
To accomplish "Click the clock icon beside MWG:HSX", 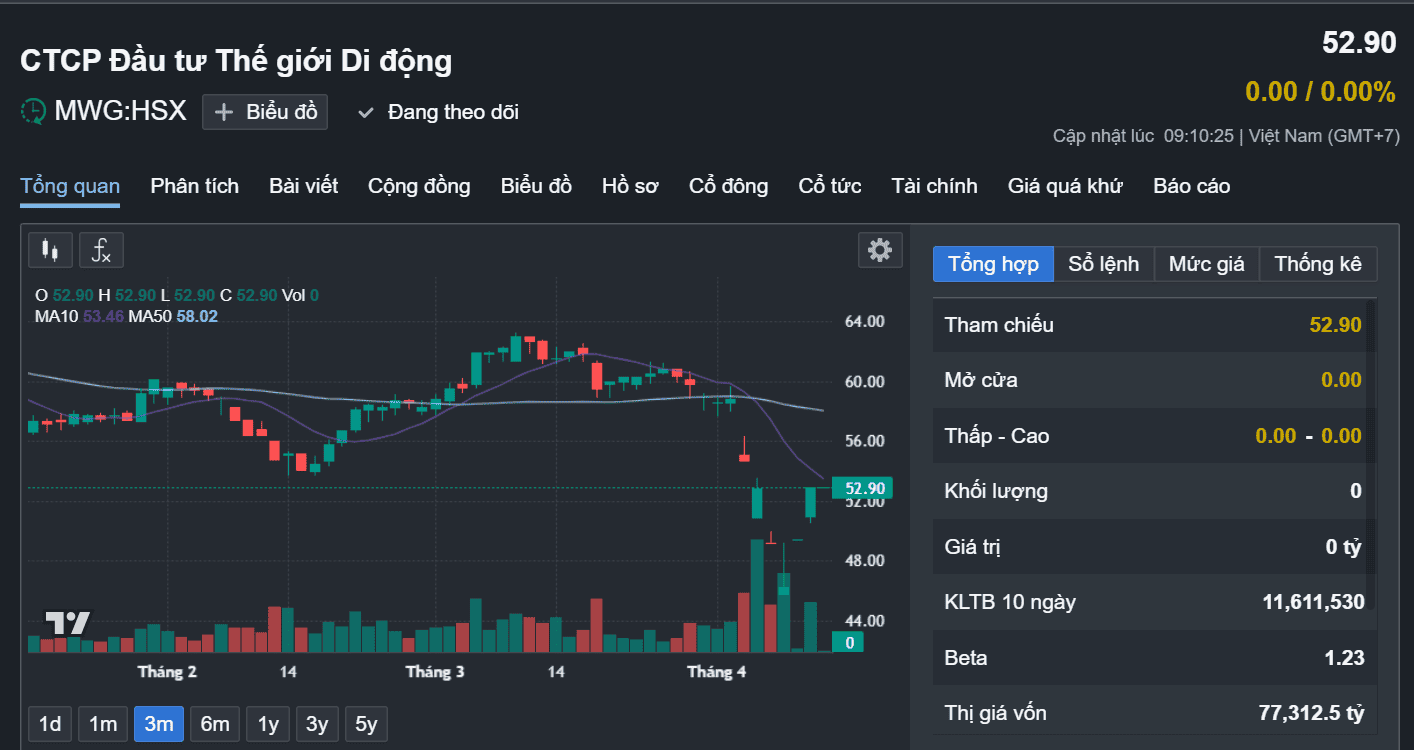I will tap(34, 110).
